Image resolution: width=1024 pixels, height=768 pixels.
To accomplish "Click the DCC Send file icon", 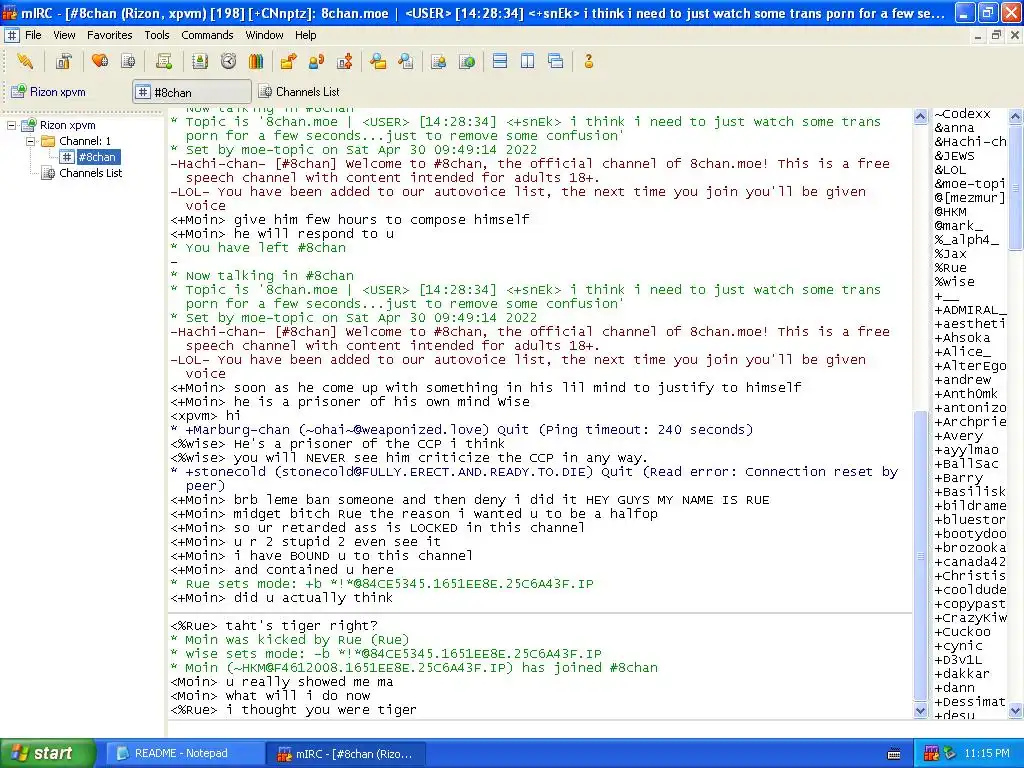I will point(288,61).
